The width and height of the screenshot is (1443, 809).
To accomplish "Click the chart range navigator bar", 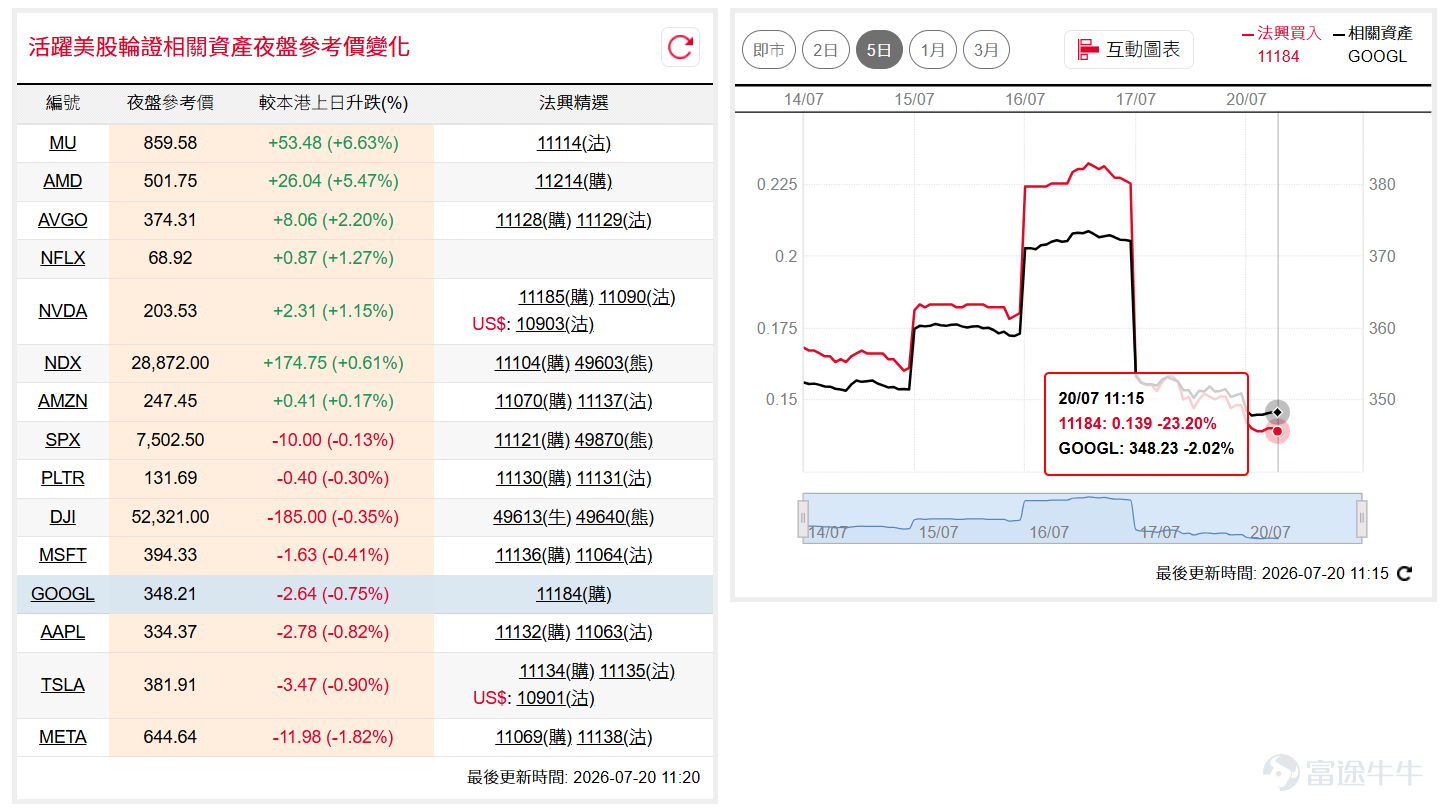I will coord(1082,518).
